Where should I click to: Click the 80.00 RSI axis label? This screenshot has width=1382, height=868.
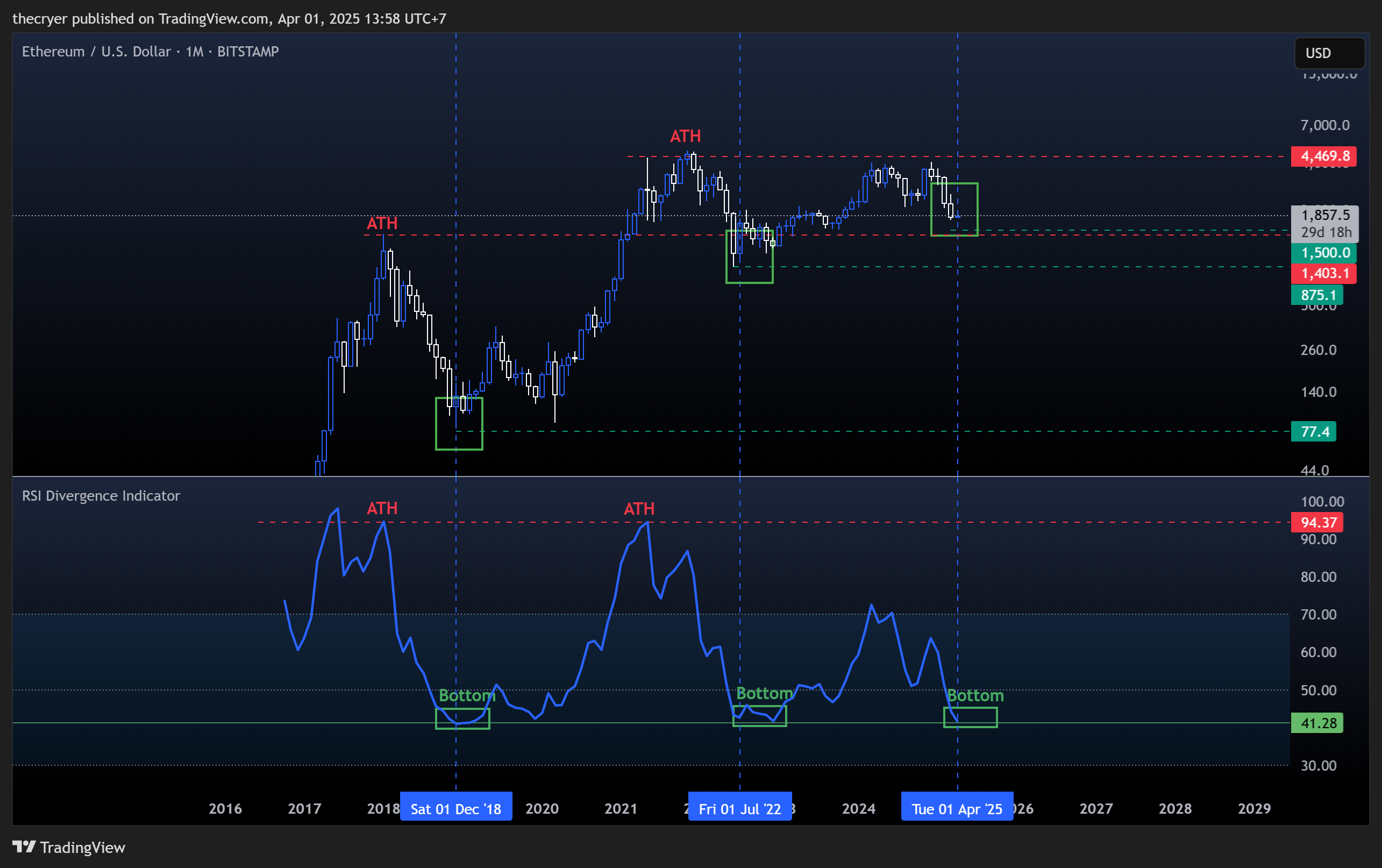1319,577
